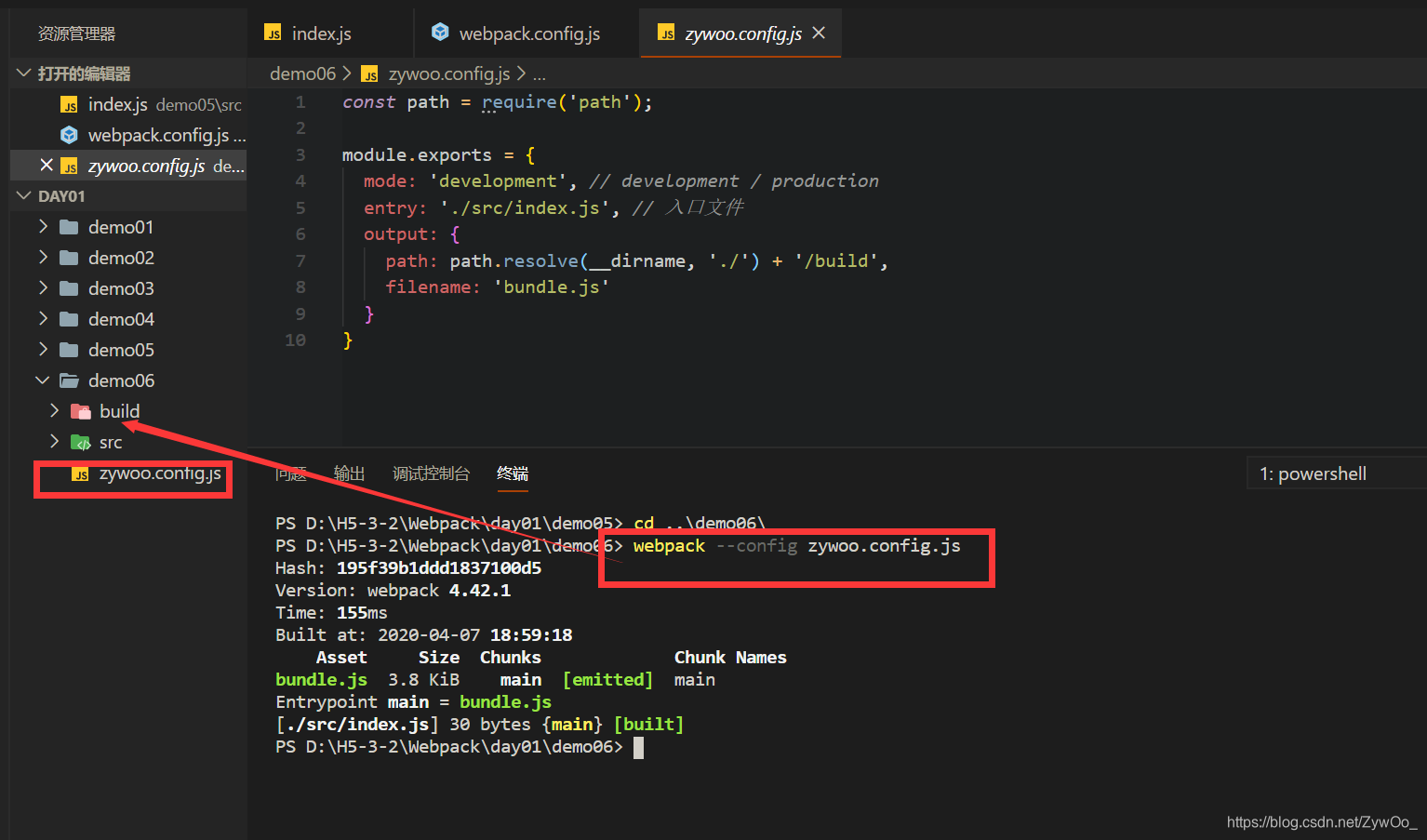Switch to the 输出 panel tab

(x=349, y=473)
